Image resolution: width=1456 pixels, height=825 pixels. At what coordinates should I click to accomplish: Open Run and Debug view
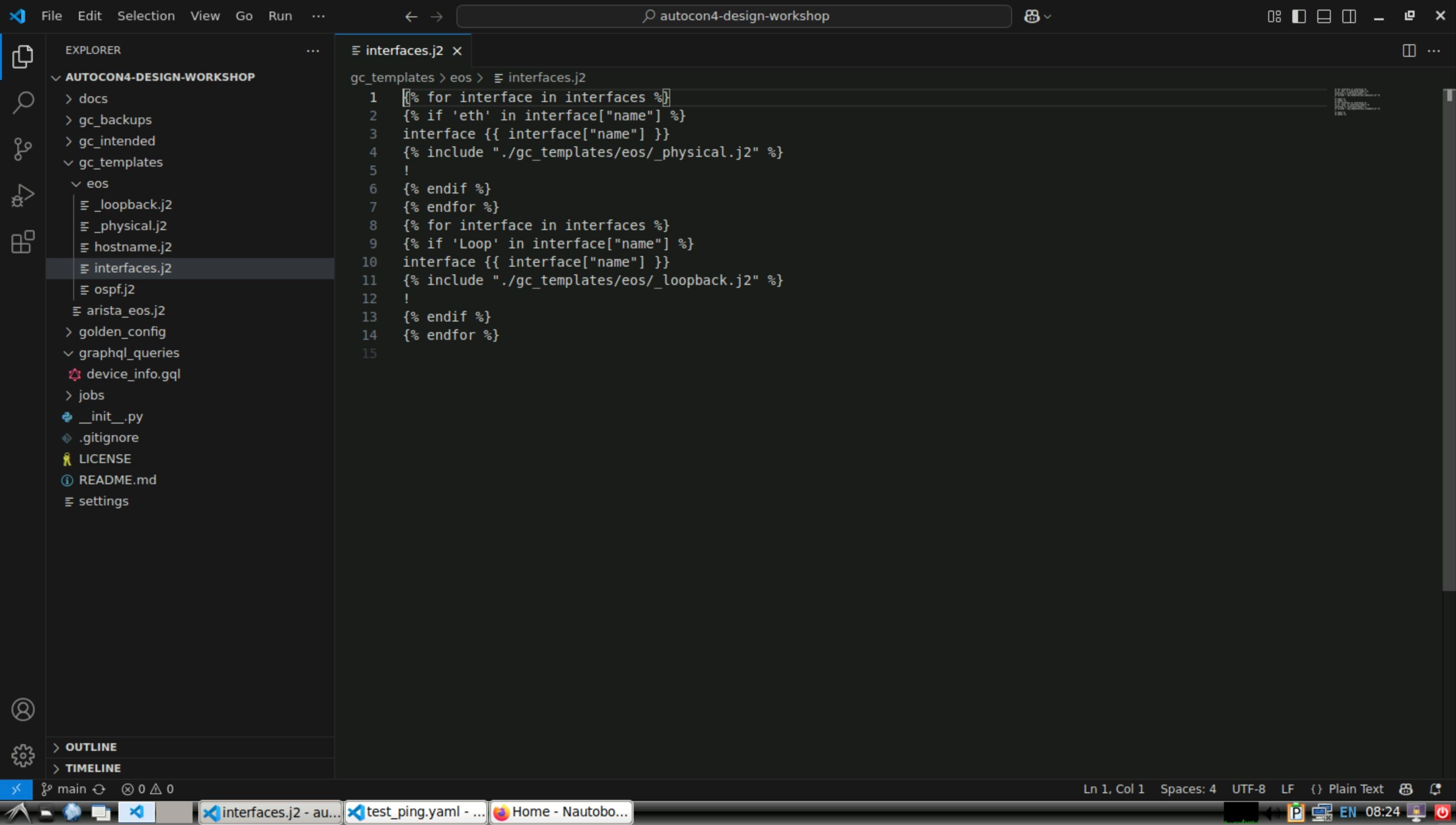click(23, 195)
